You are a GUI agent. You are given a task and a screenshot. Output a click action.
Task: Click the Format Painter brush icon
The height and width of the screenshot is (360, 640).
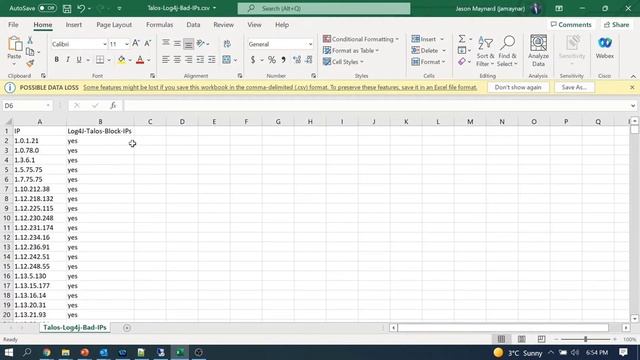30,63
